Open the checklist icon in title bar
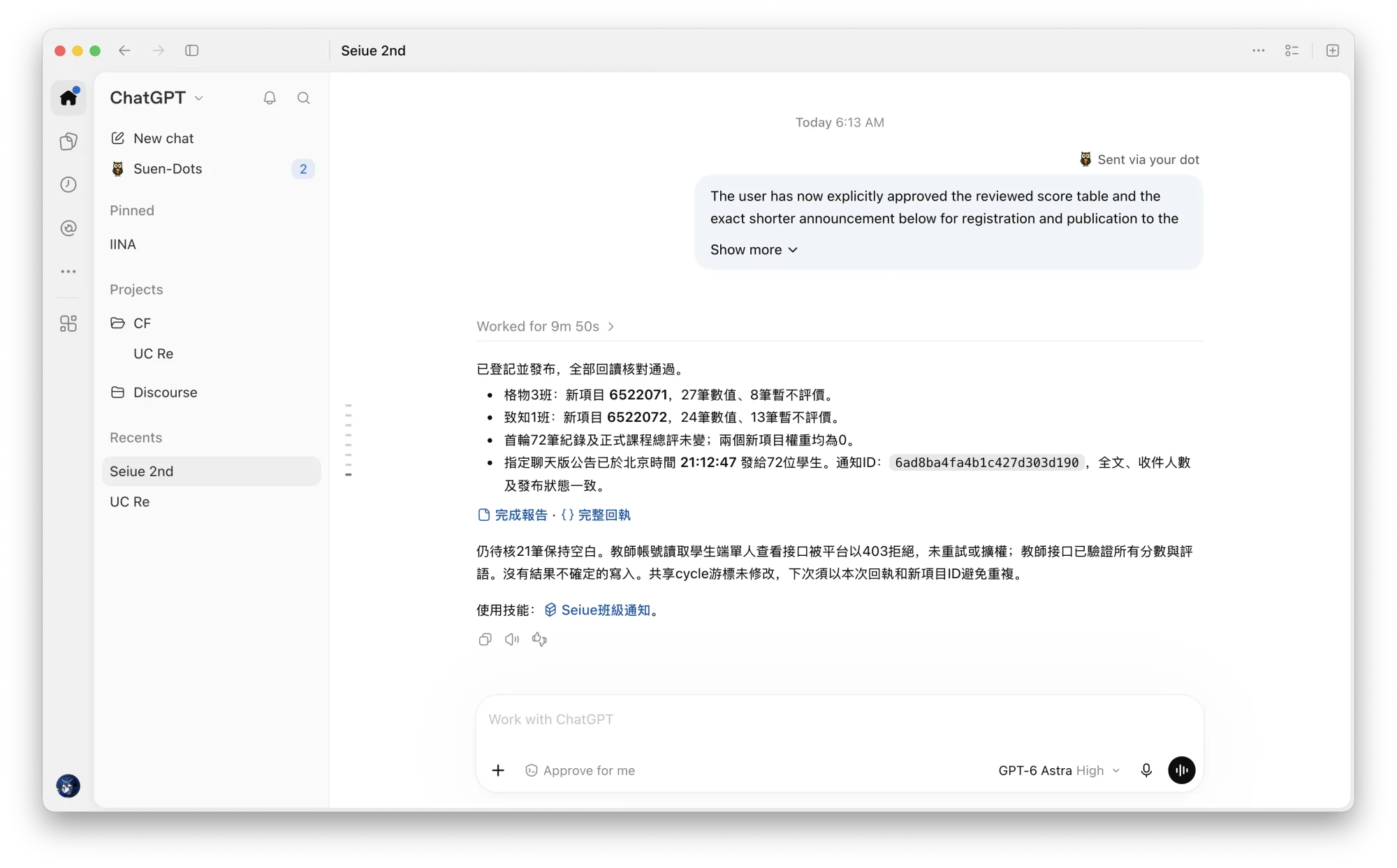Image resolution: width=1397 pixels, height=868 pixels. coord(1292,50)
